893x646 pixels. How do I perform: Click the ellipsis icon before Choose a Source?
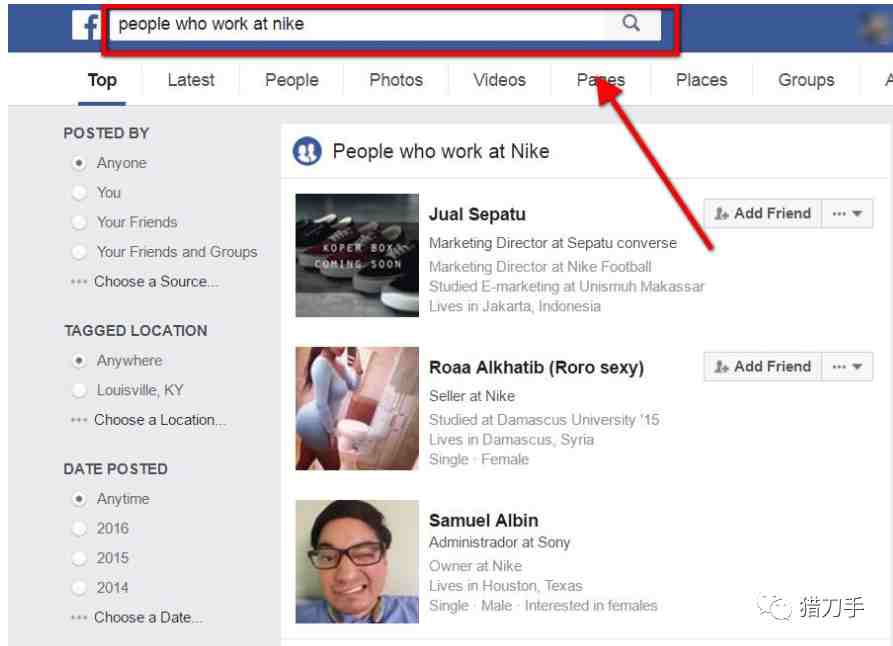coord(79,282)
